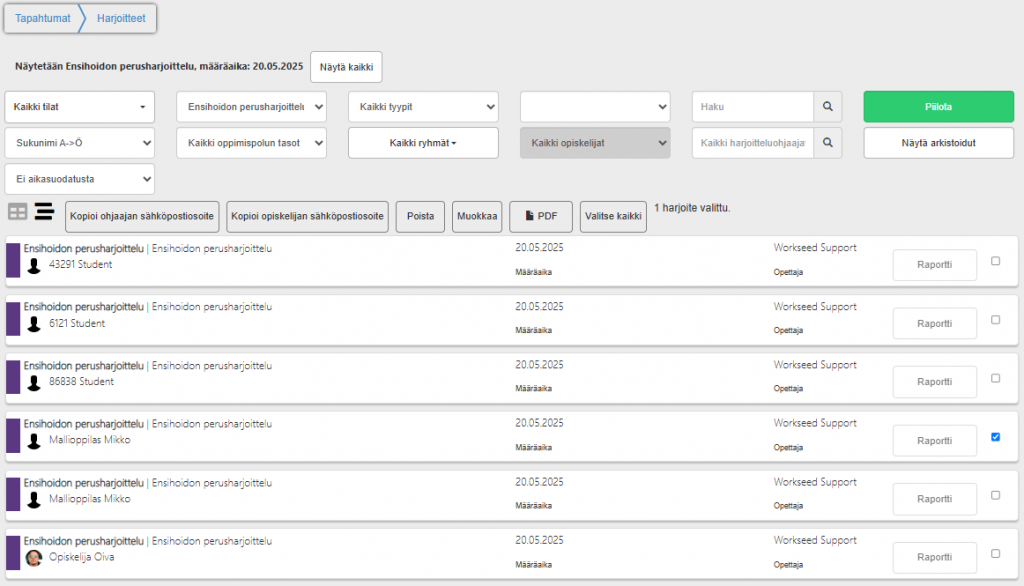Click the 6121 Student avatar icon

34,324
